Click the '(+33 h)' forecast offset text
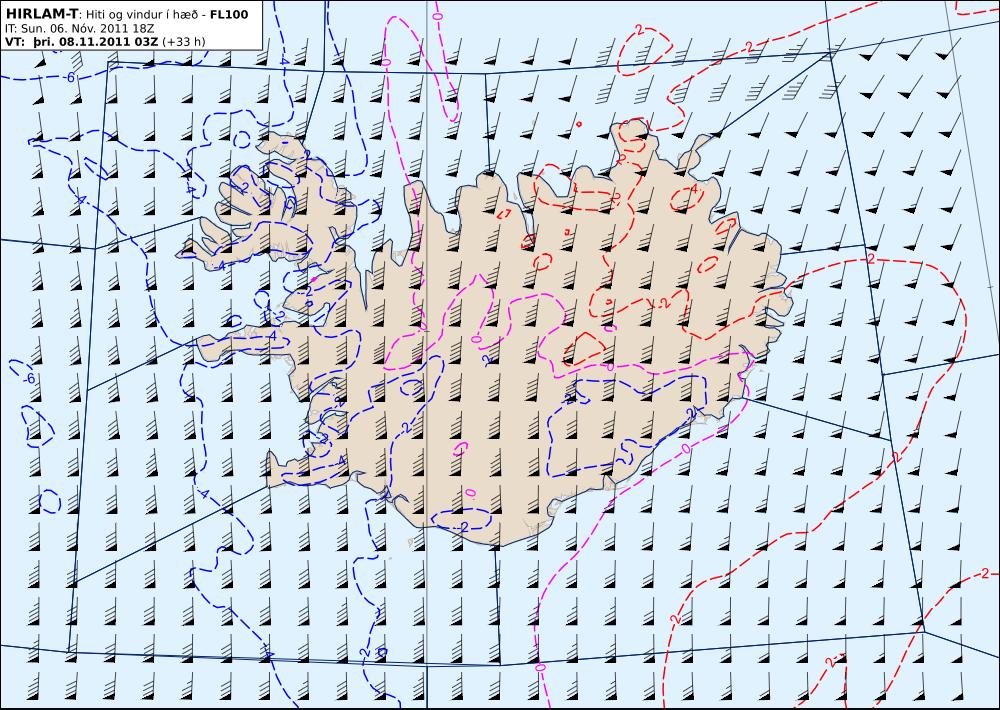 coord(184,42)
